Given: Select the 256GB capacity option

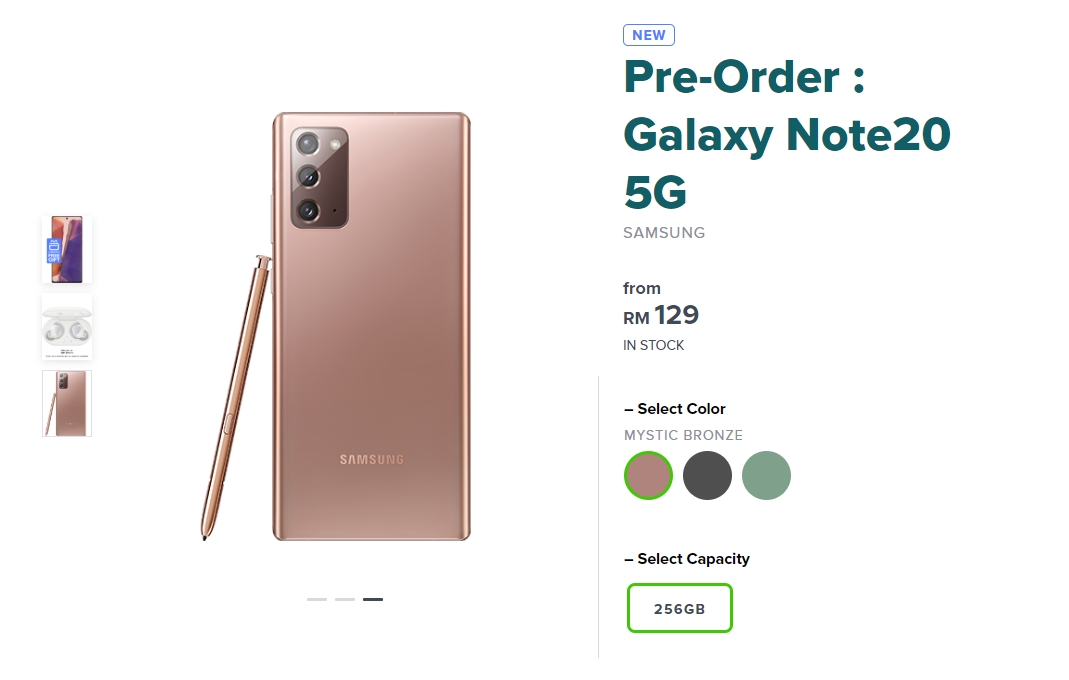Looking at the screenshot, I should click(680, 608).
